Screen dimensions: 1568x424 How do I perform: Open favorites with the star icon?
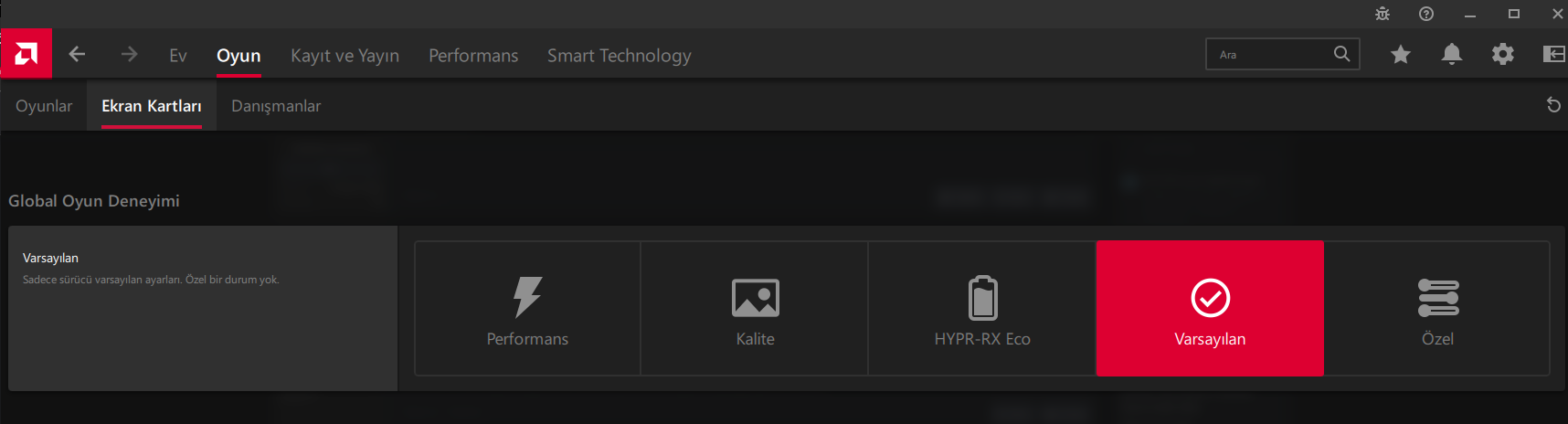pos(1400,55)
